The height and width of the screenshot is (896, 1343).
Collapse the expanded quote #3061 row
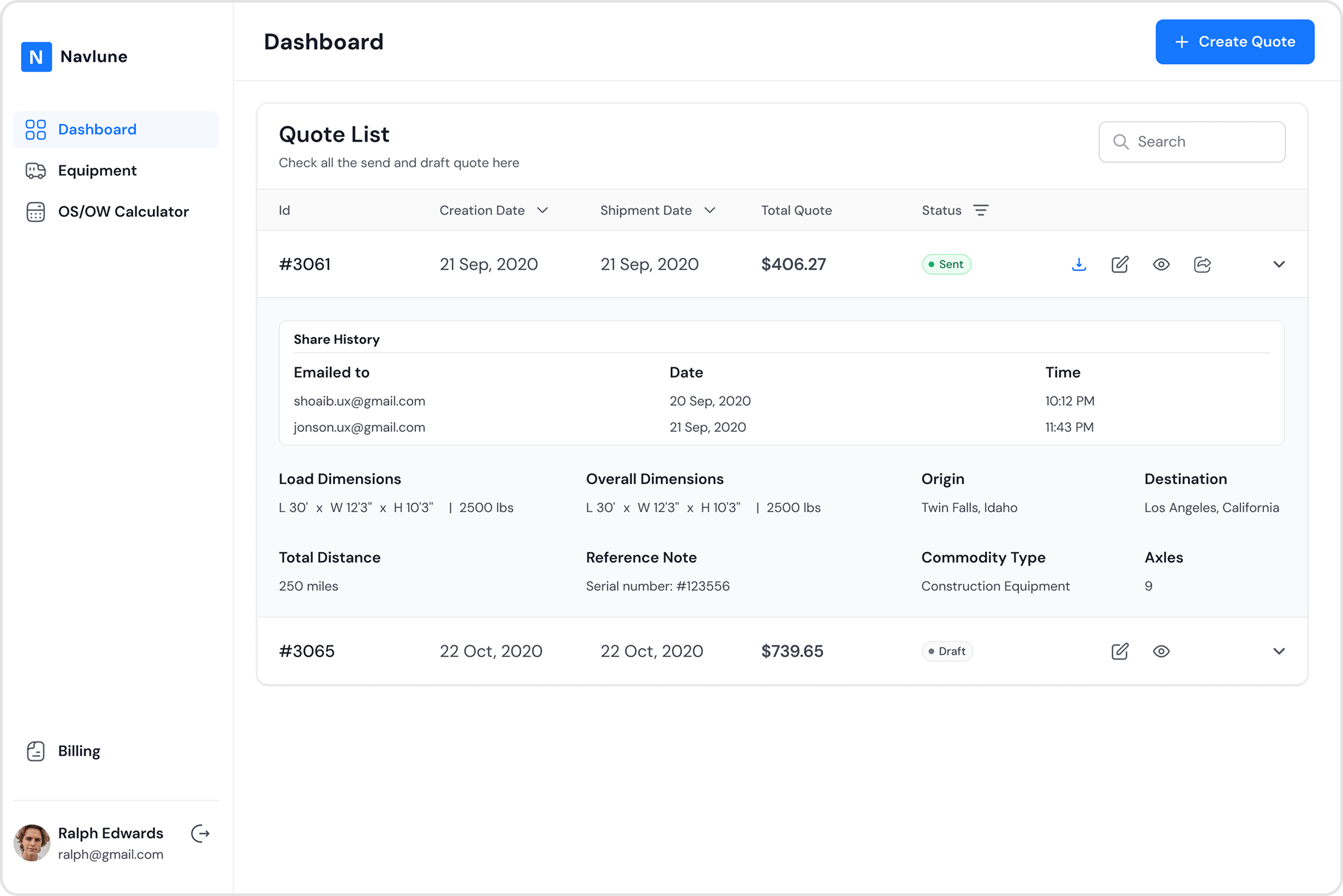click(1278, 264)
